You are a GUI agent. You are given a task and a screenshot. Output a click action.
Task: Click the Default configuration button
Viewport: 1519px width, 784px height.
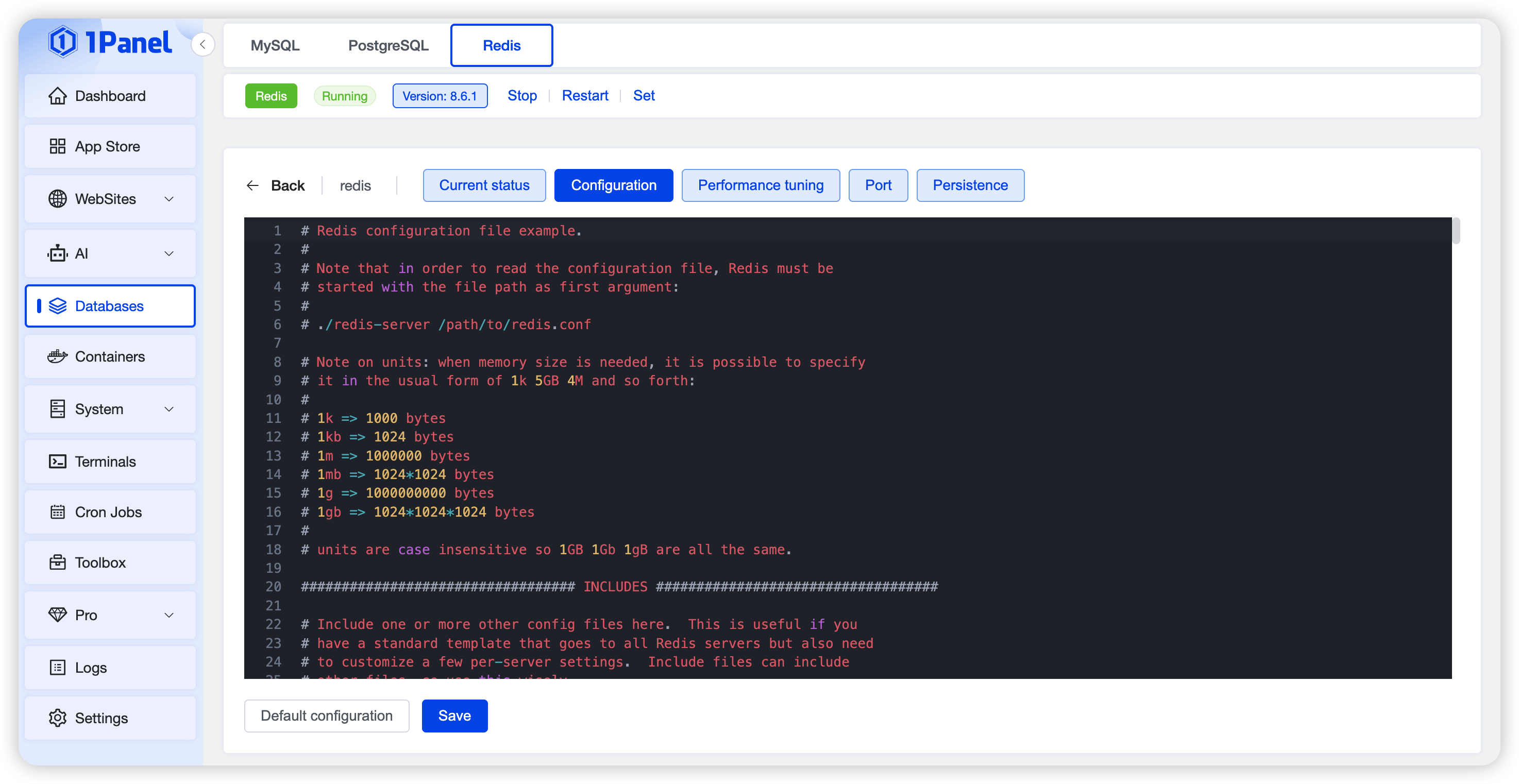click(x=326, y=715)
